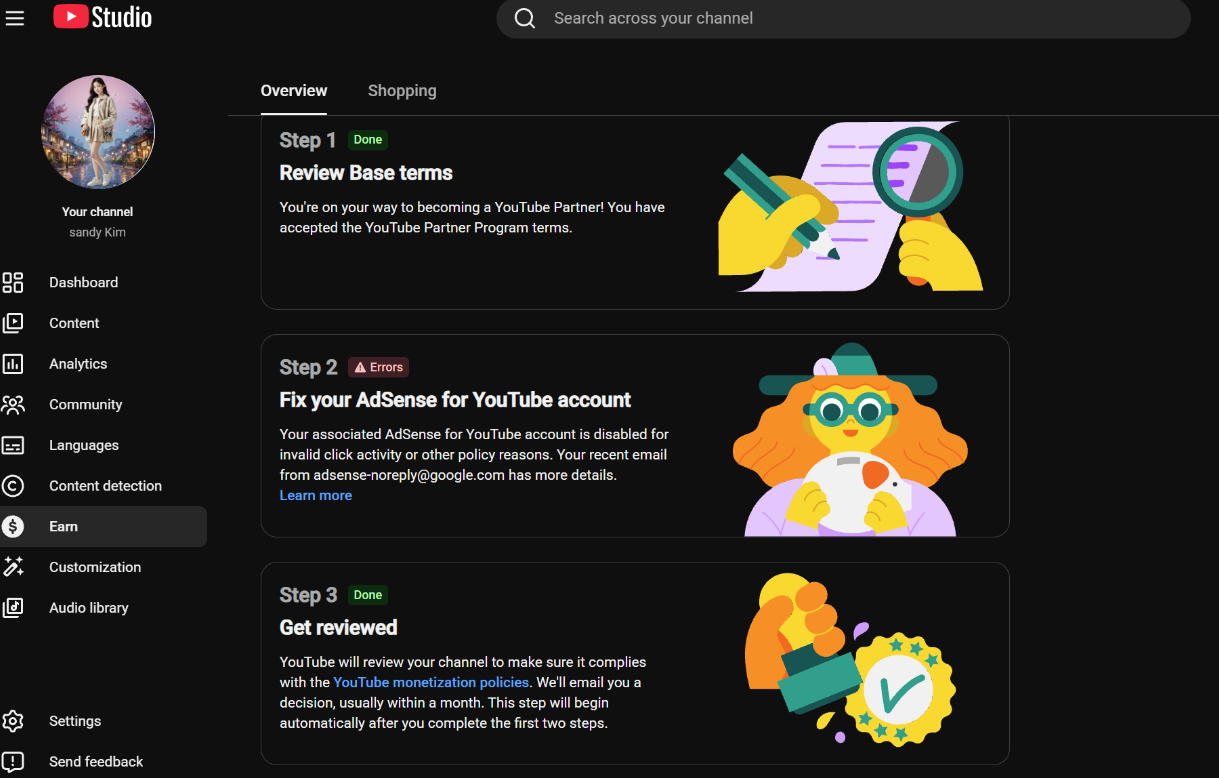1219x778 pixels.
Task: Click Learn more link in Step 2
Action: 316,495
